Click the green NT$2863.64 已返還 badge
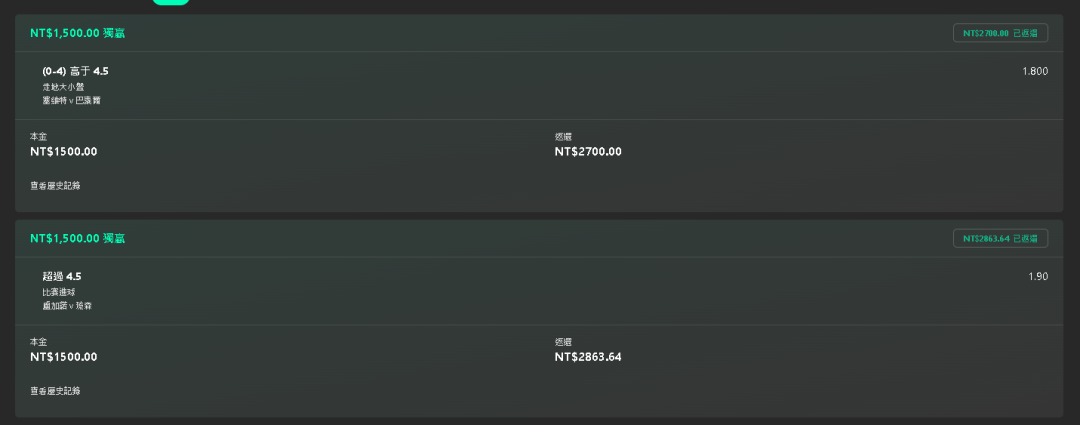Screen dimensions: 1080x425 click(1000, 238)
